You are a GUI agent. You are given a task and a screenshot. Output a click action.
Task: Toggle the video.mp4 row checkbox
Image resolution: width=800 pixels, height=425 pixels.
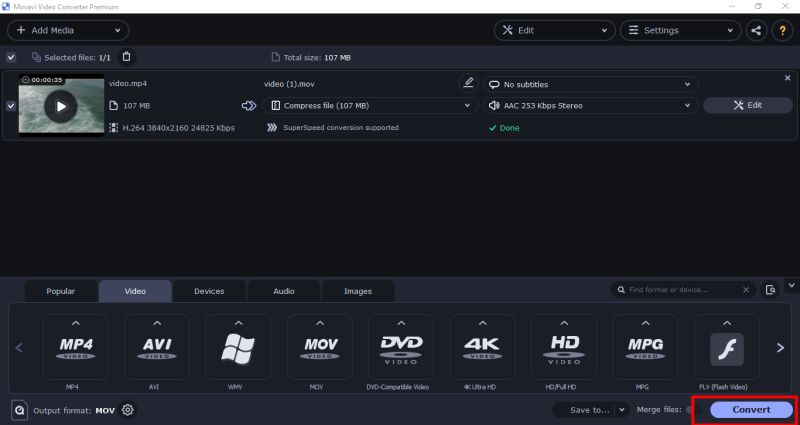click(x=11, y=106)
